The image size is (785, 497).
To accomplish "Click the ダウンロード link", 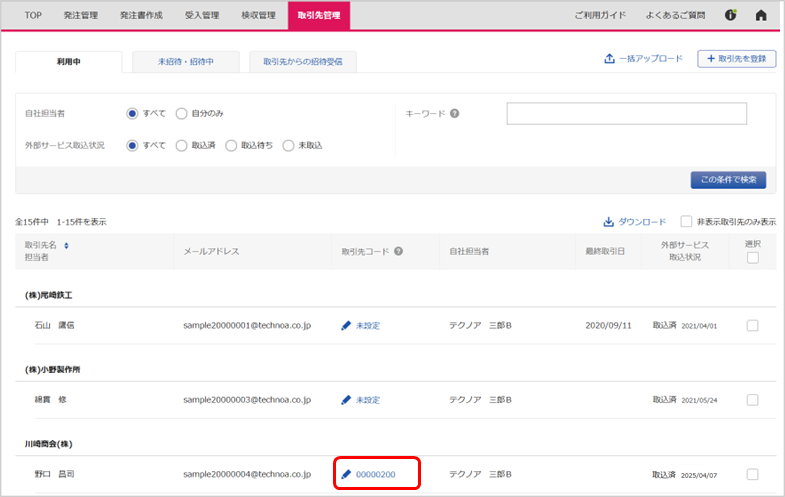I will [x=634, y=222].
